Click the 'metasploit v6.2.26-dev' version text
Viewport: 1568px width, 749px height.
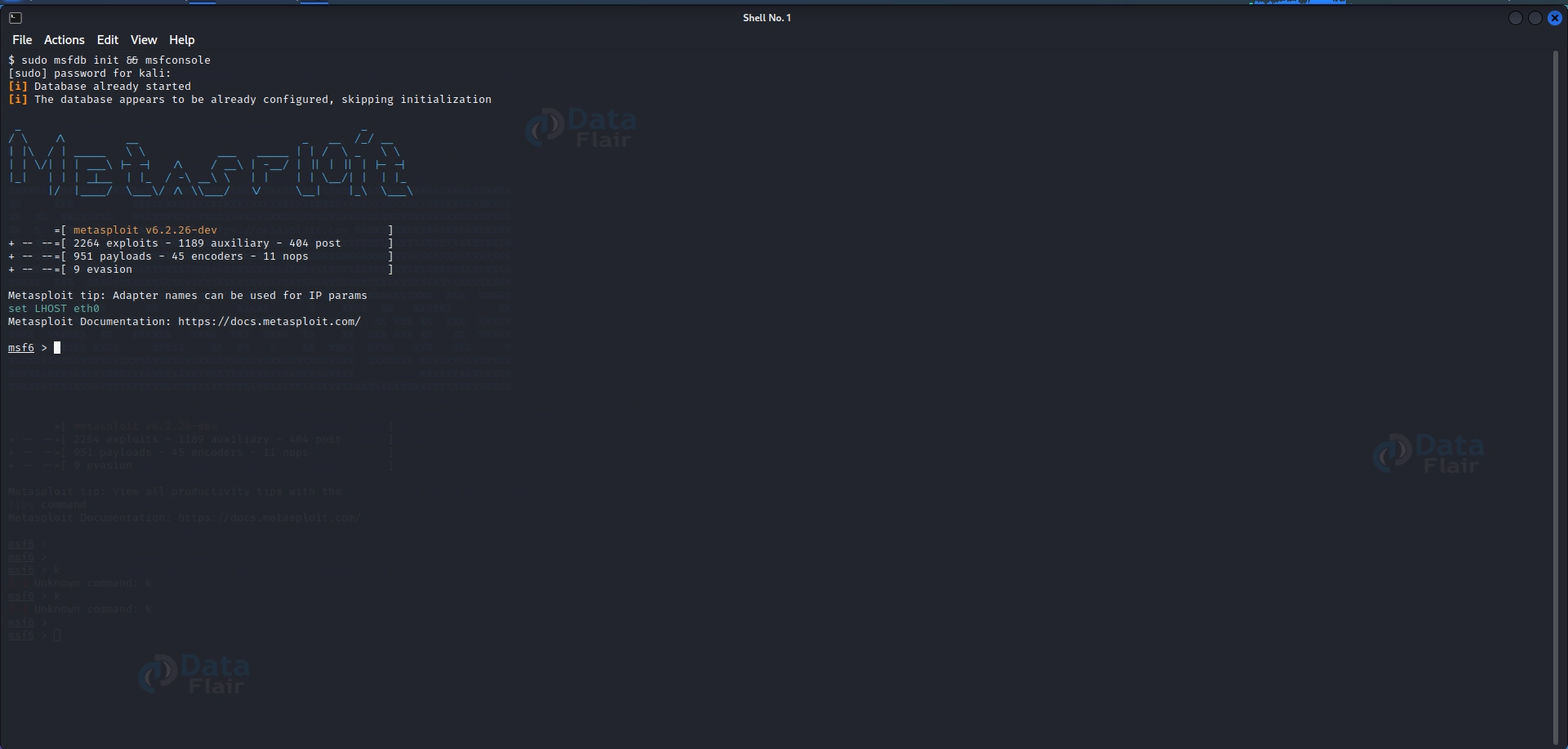point(145,230)
